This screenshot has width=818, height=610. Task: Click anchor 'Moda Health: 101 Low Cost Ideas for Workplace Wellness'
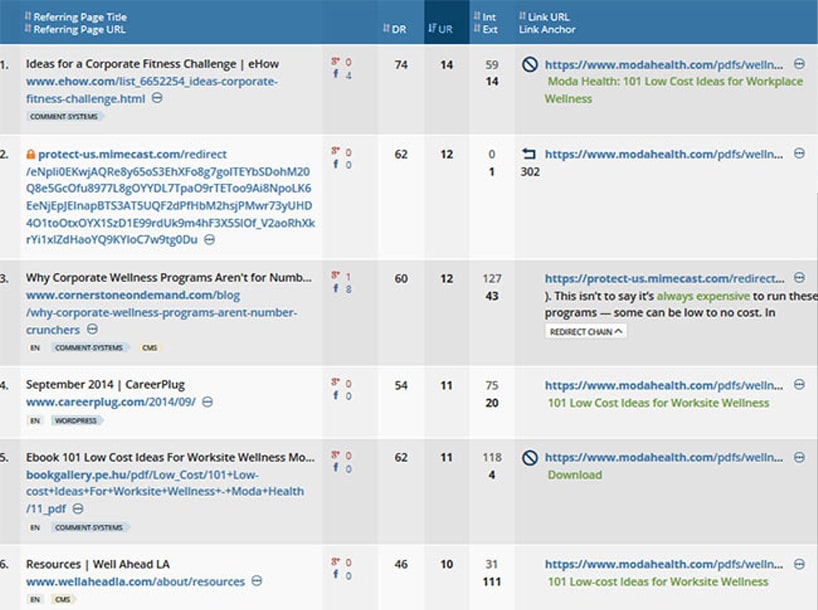673,90
